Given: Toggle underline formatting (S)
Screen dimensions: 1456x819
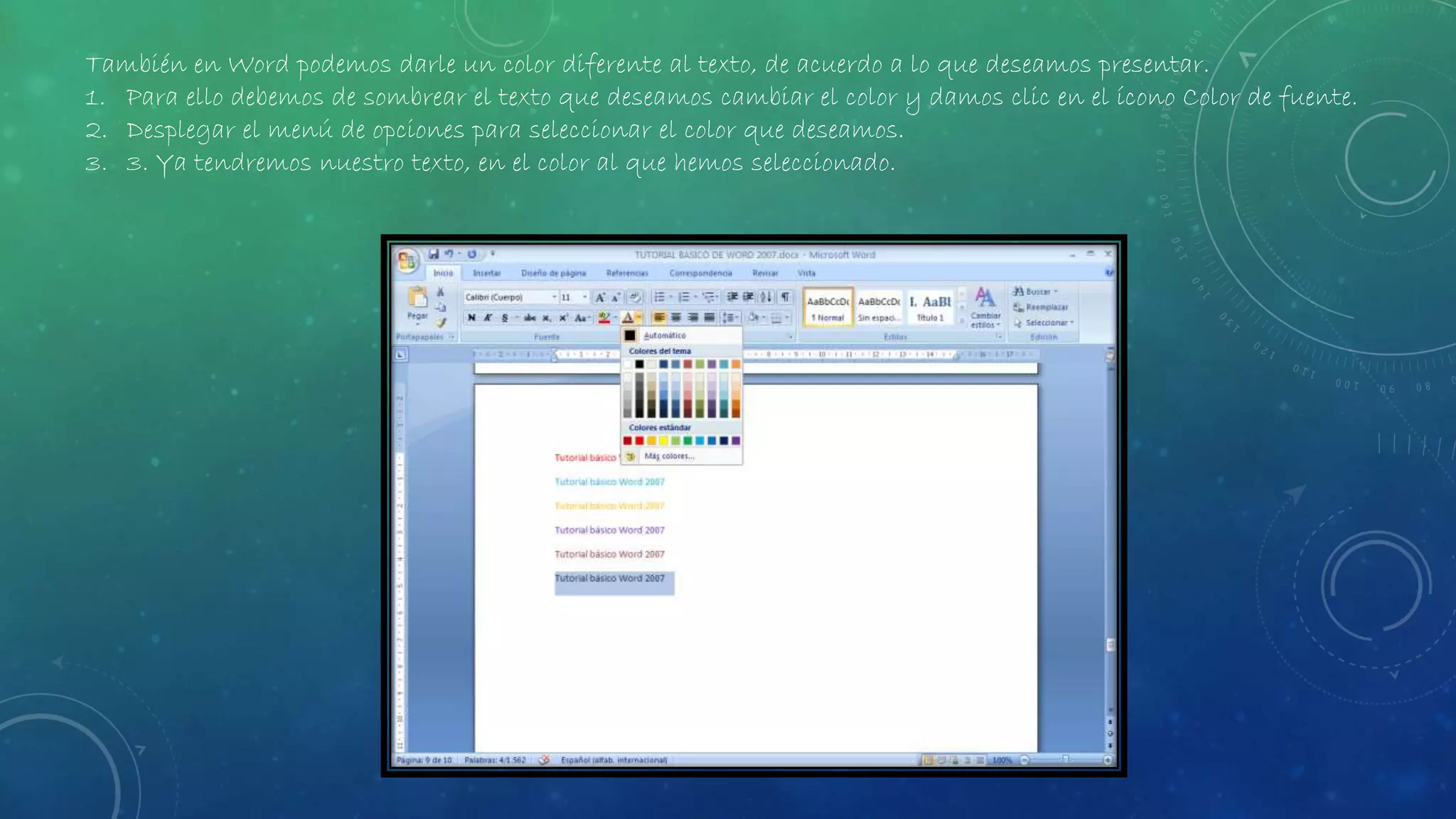Looking at the screenshot, I should (x=505, y=318).
